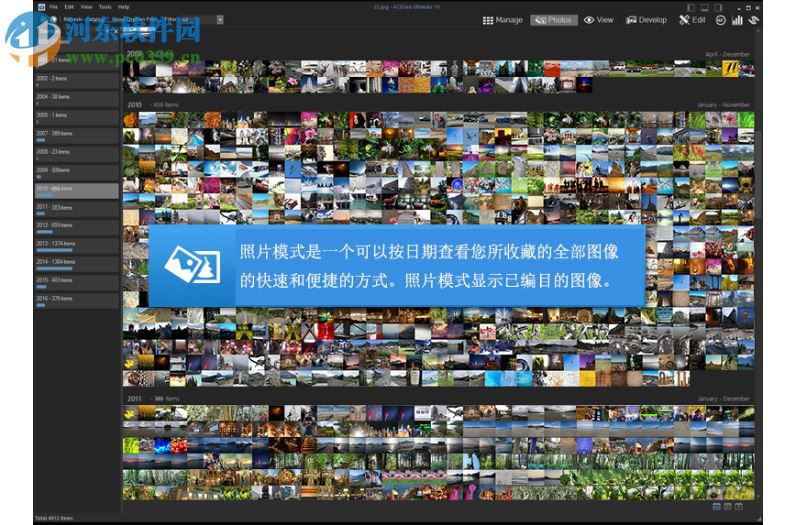Select the 2004 - 38 items year row
This screenshot has width=796, height=525.
tap(77, 99)
